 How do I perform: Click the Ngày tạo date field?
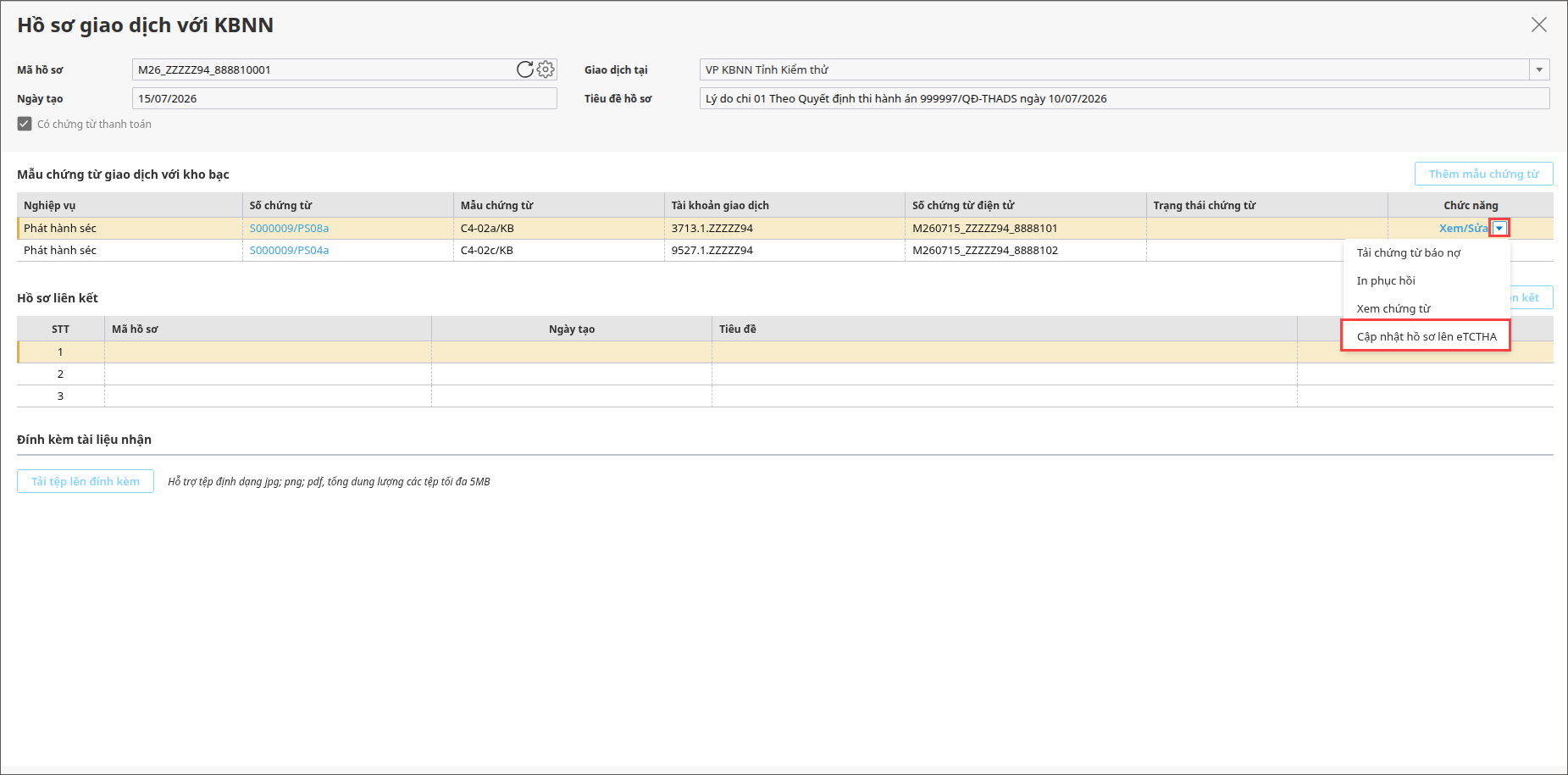(x=344, y=98)
